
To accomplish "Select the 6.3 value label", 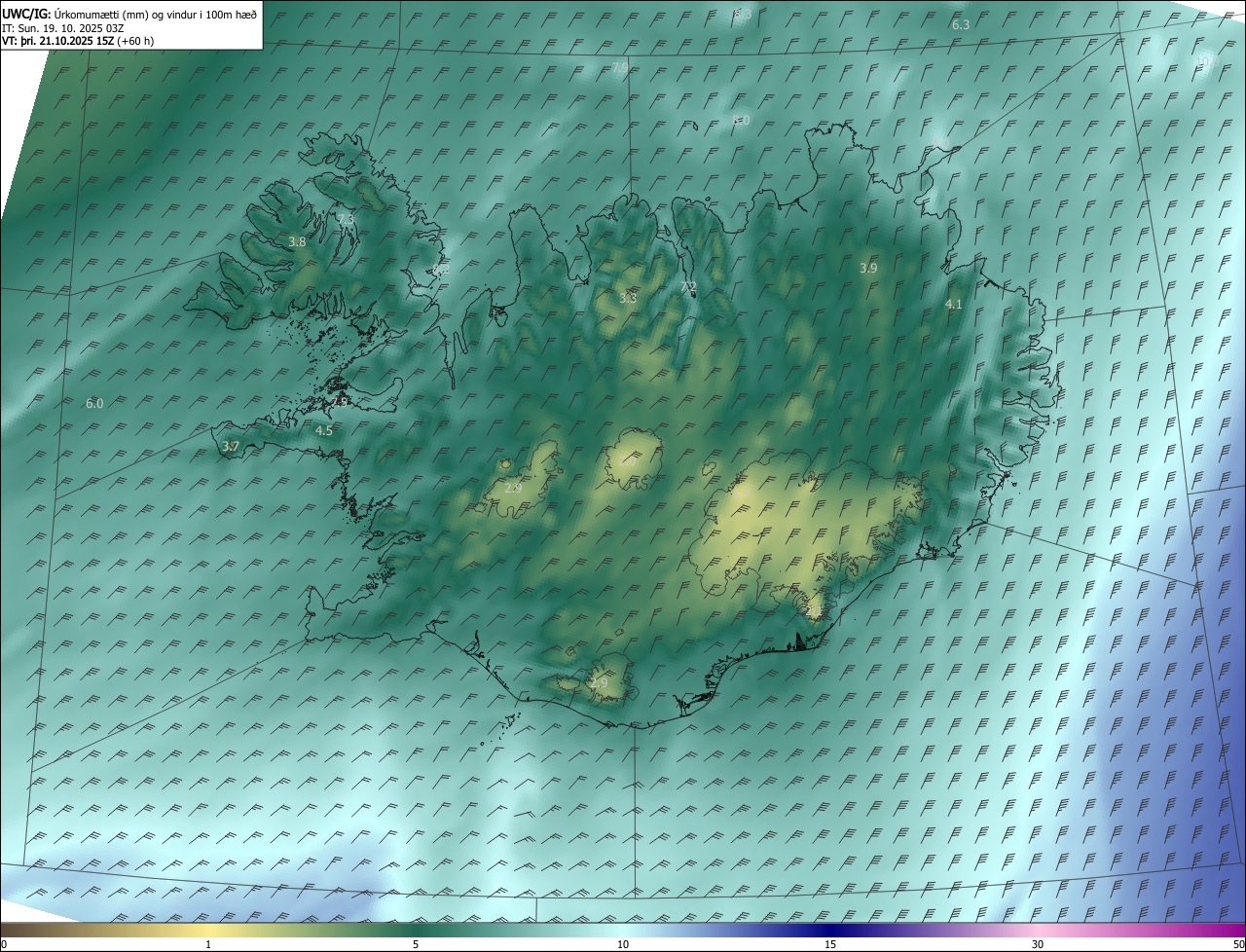I will coord(961,24).
